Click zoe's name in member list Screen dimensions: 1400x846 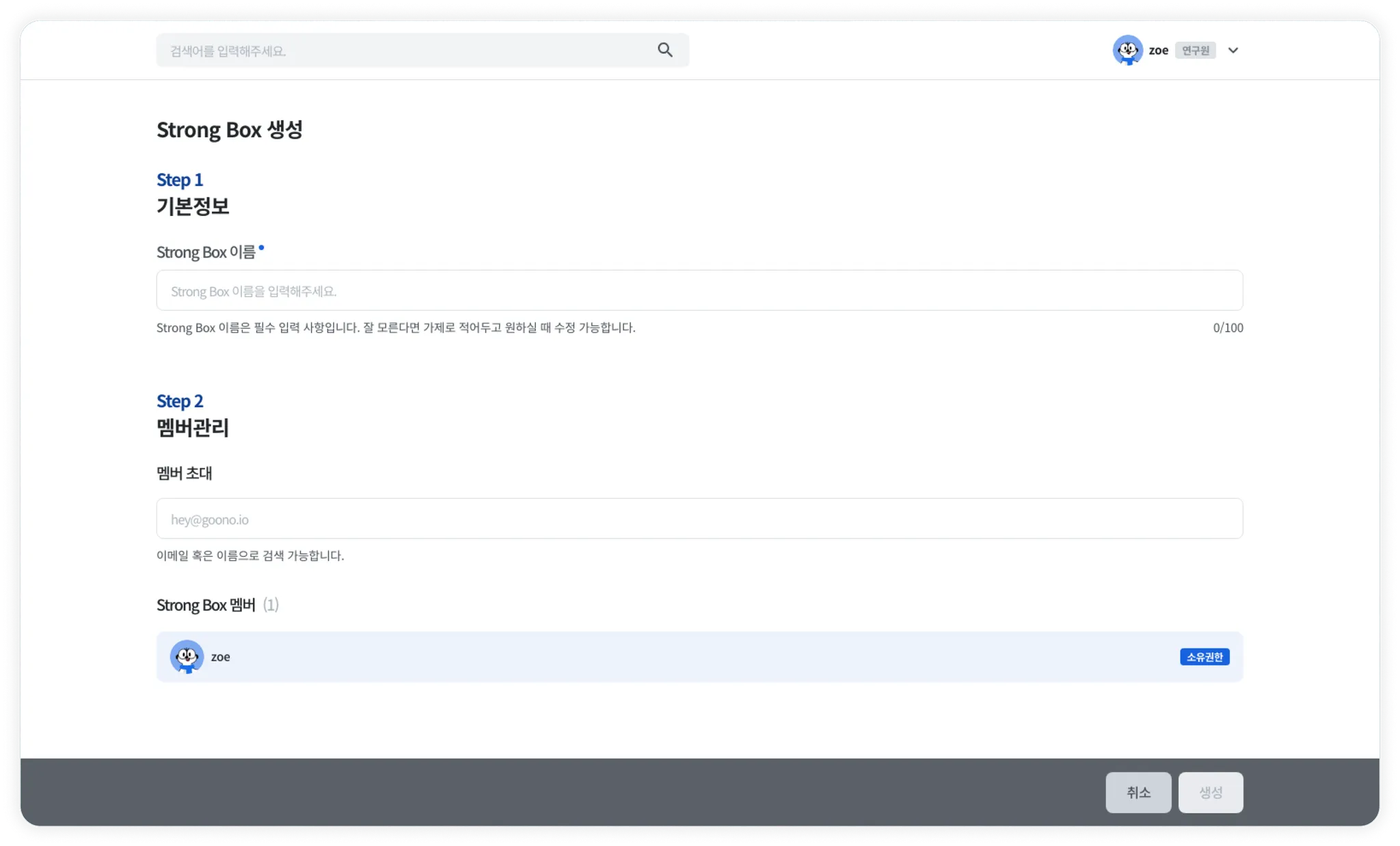[x=220, y=657]
